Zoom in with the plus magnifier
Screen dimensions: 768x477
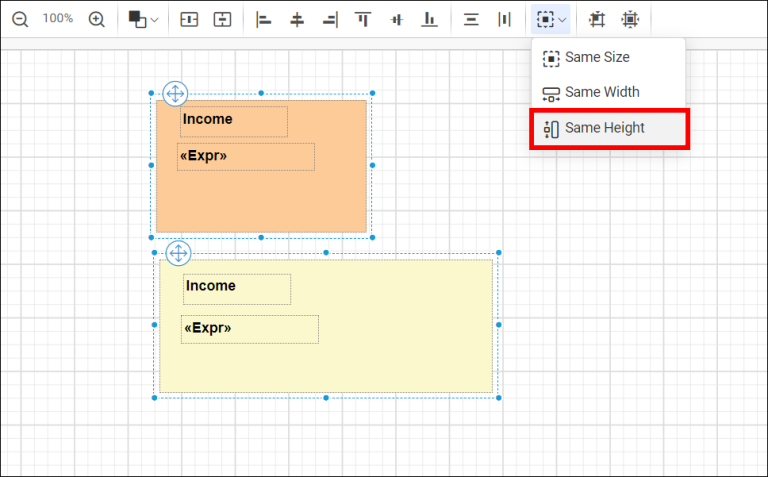(96, 20)
